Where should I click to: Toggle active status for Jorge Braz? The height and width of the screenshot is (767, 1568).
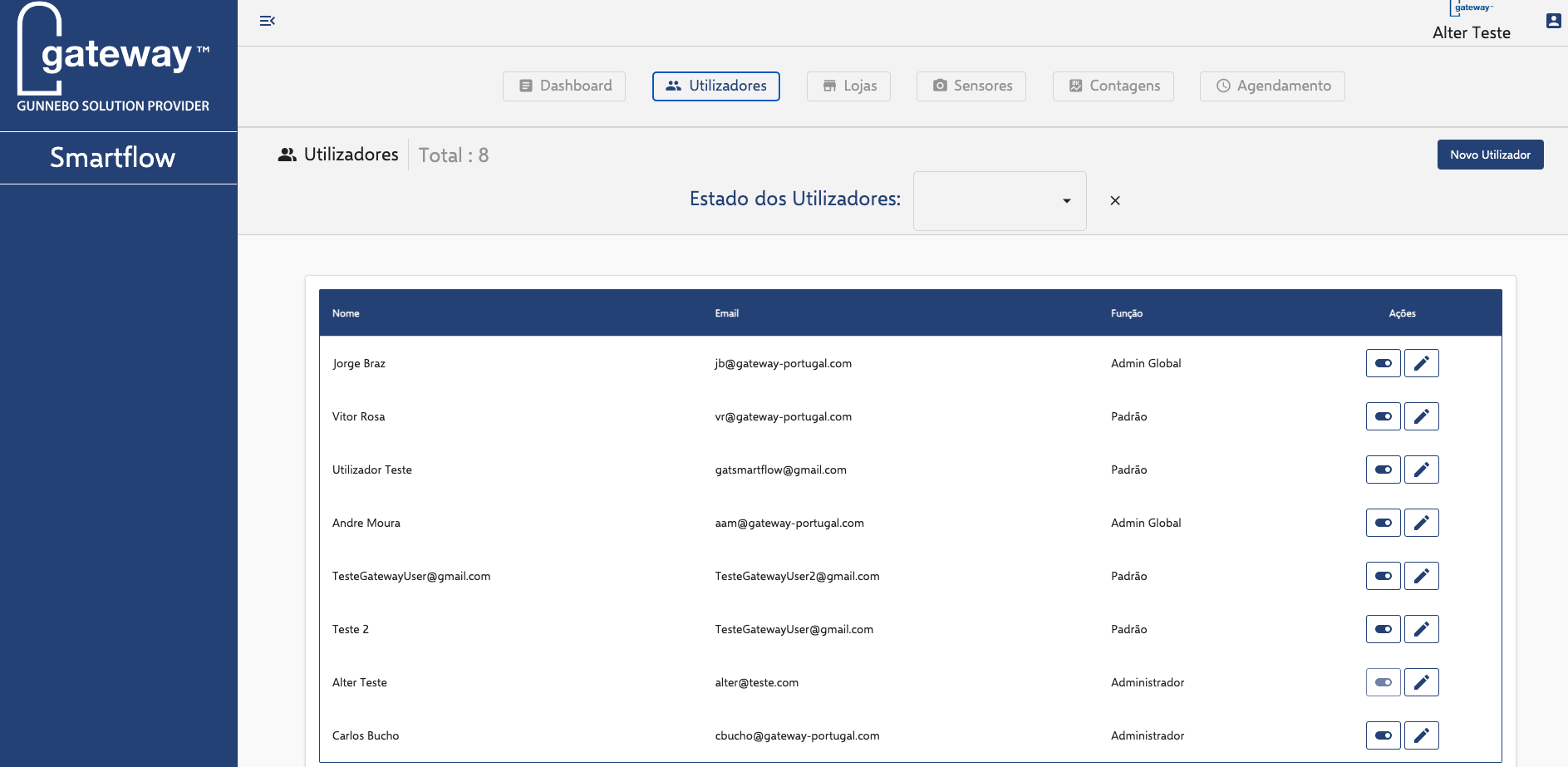tap(1383, 363)
